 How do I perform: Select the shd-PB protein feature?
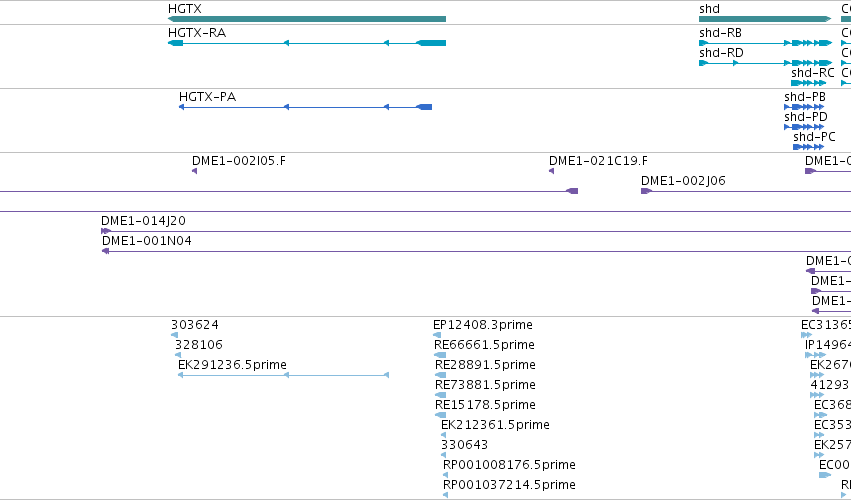[x=804, y=107]
